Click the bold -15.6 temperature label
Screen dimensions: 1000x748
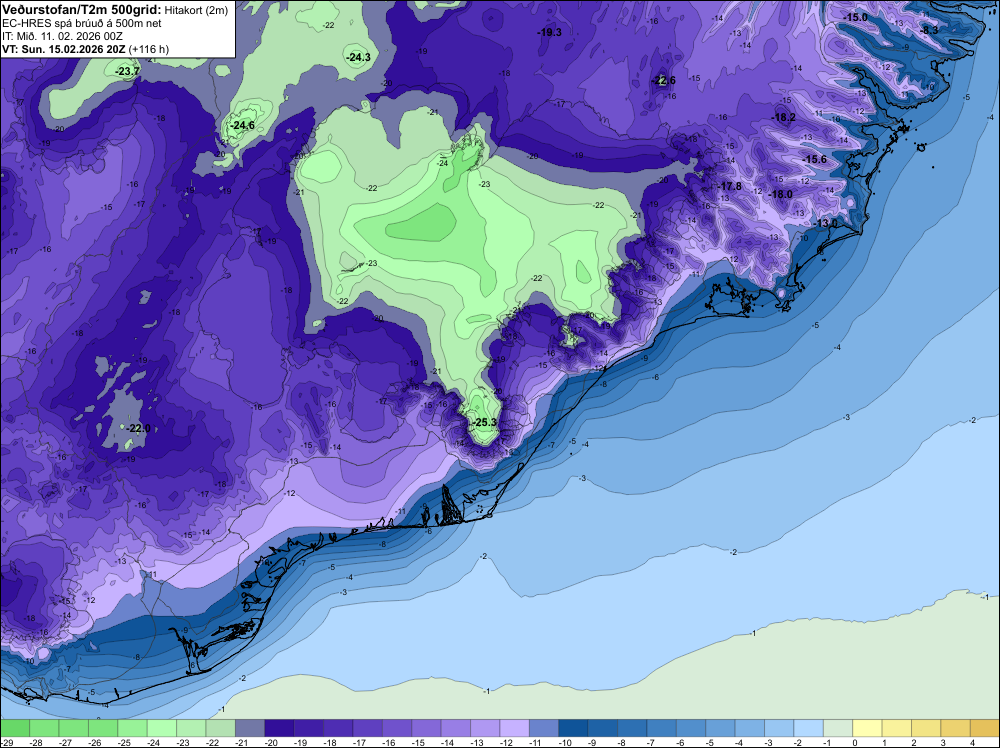pyautogui.click(x=814, y=159)
